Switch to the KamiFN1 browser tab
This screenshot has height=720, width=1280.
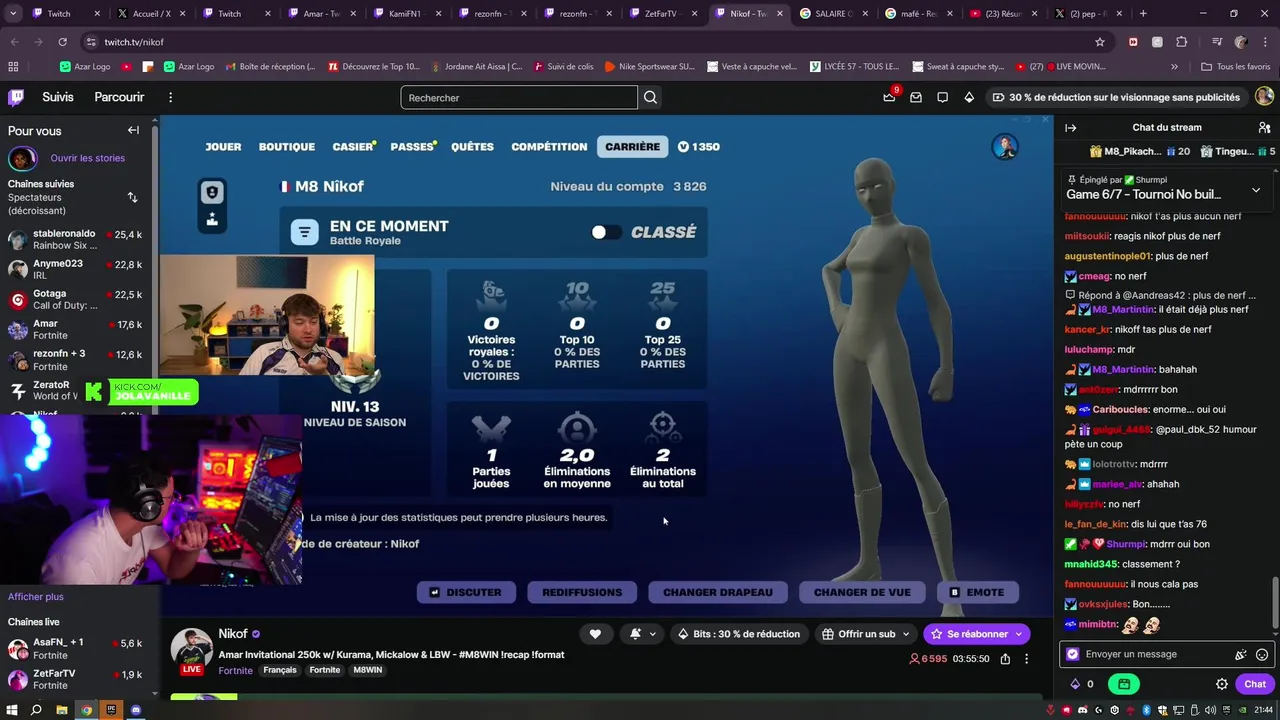coord(405,14)
